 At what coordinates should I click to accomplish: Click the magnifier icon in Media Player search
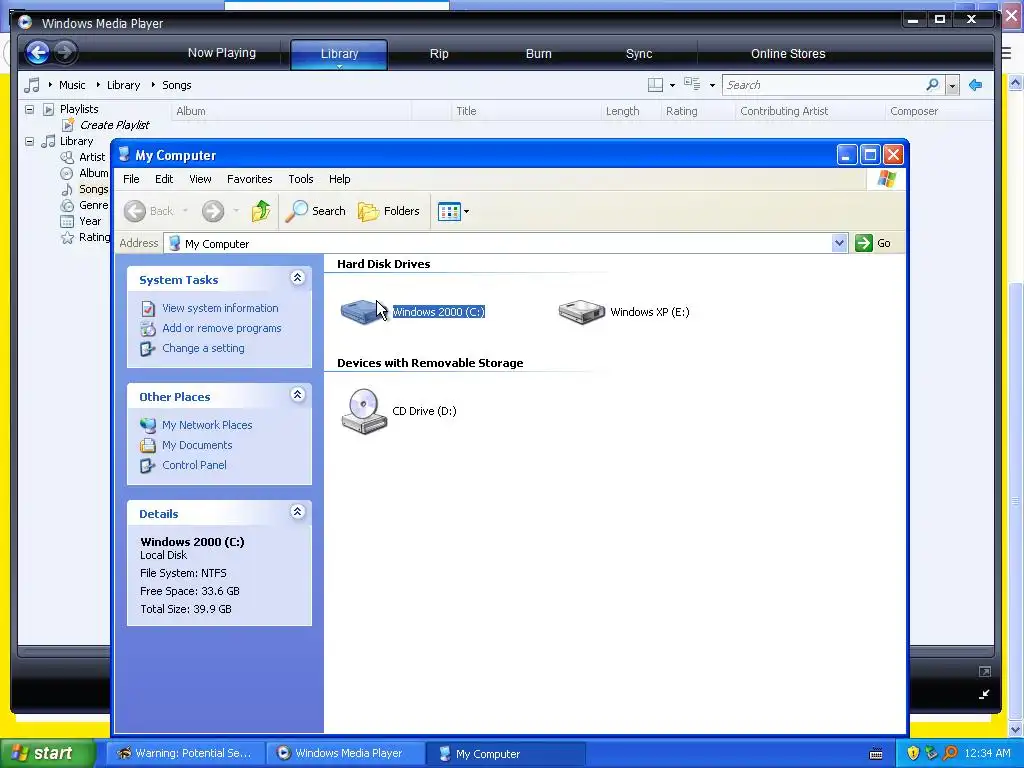coord(933,85)
